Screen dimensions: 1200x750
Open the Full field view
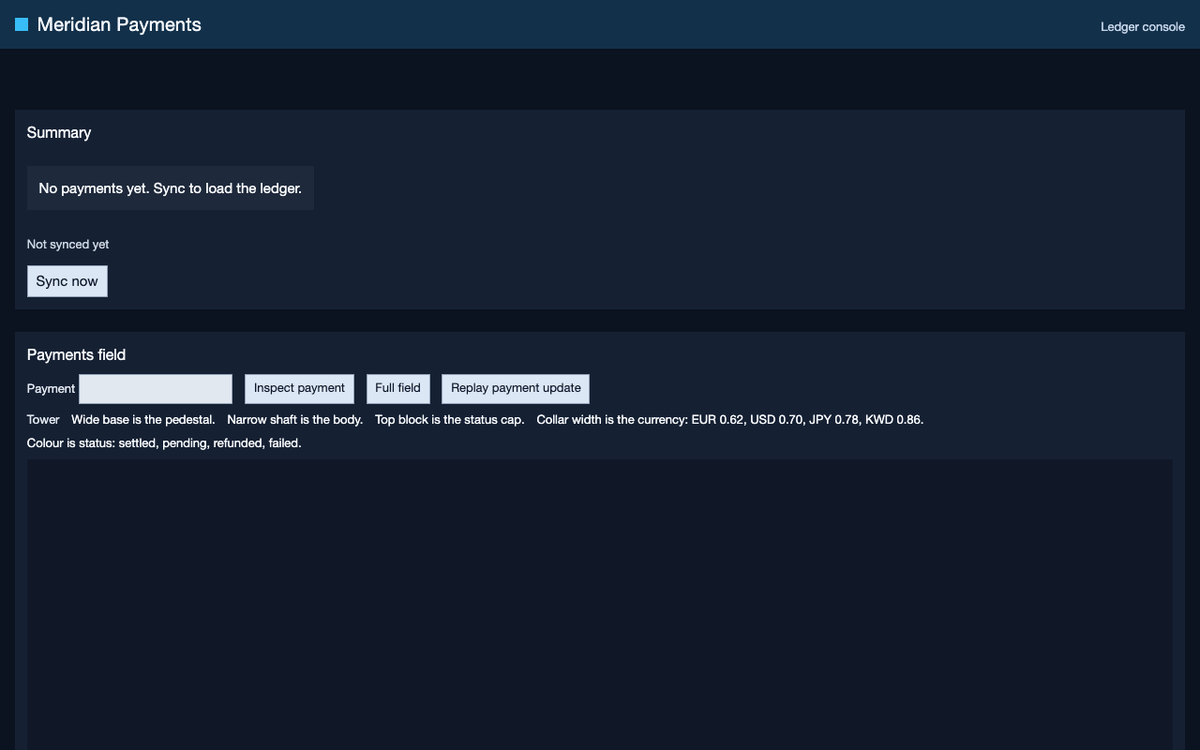[398, 388]
